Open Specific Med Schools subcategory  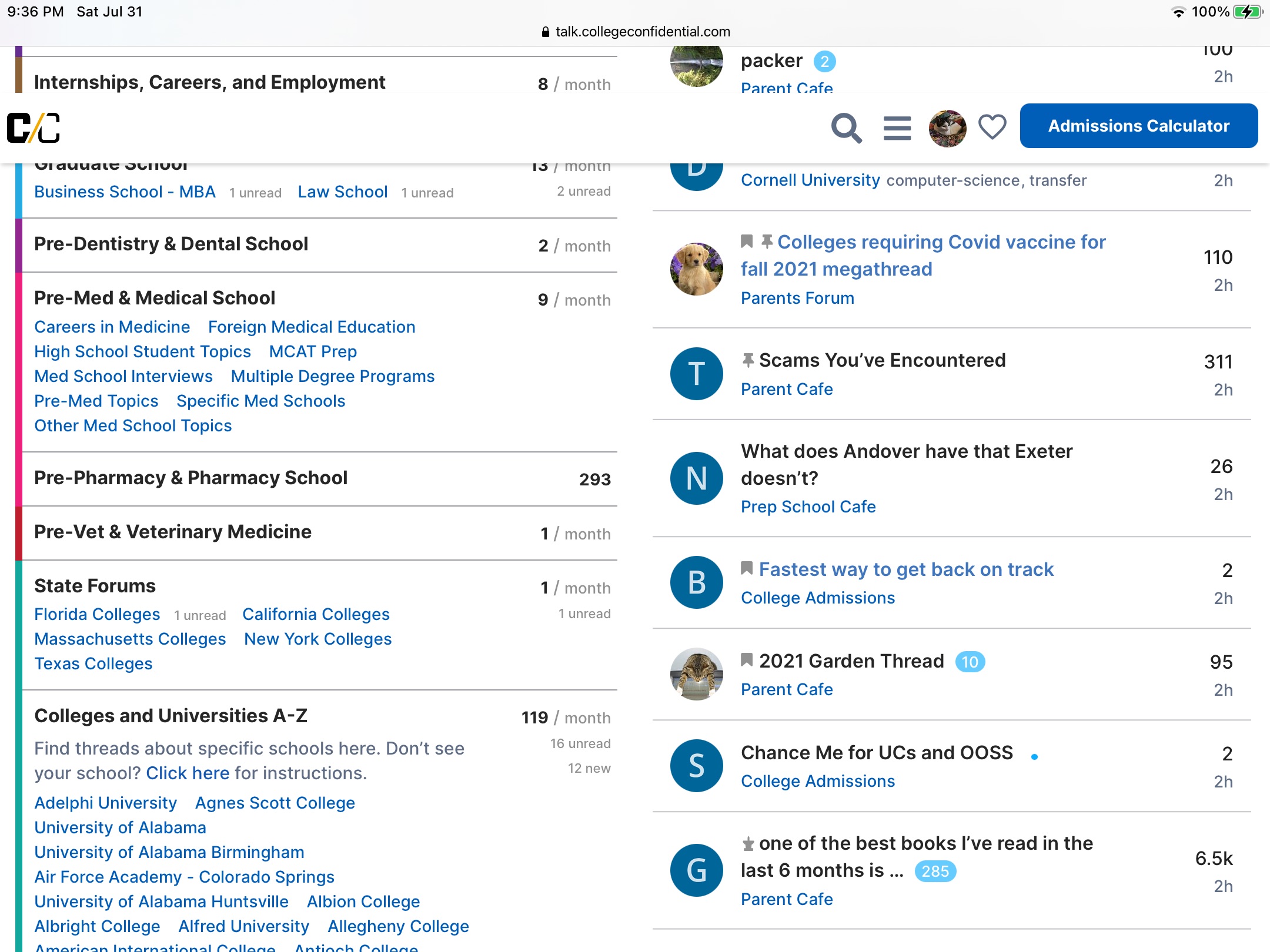point(260,401)
